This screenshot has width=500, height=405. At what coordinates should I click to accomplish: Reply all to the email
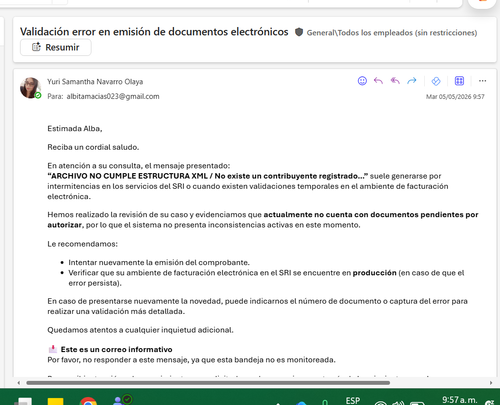[395, 81]
